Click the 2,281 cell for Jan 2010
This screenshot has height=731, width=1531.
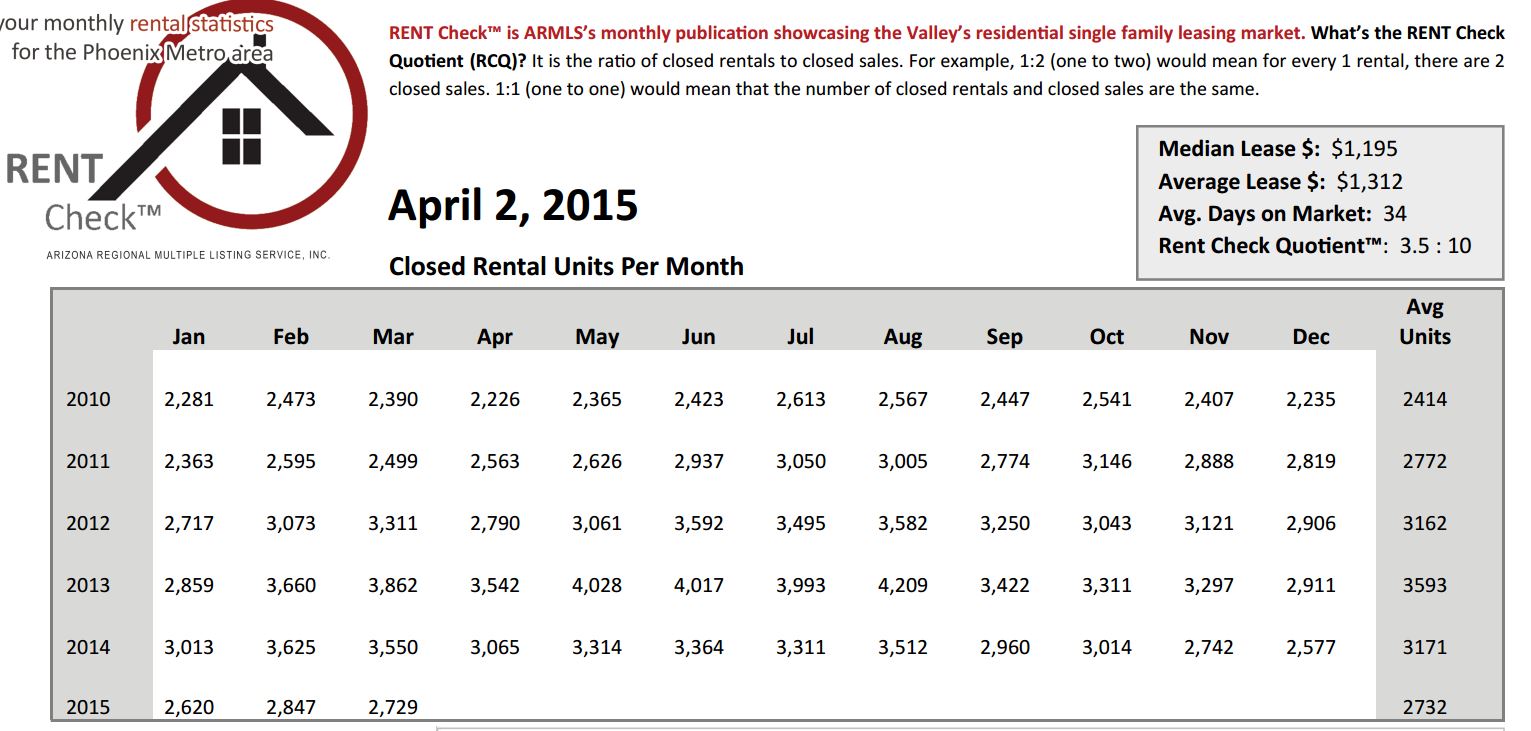click(189, 400)
